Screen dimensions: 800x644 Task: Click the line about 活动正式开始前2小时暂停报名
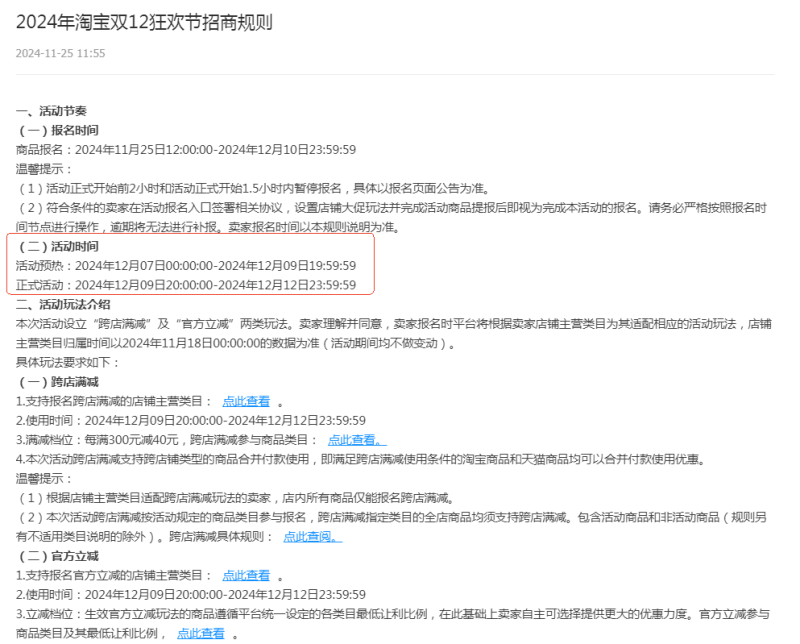253,189
